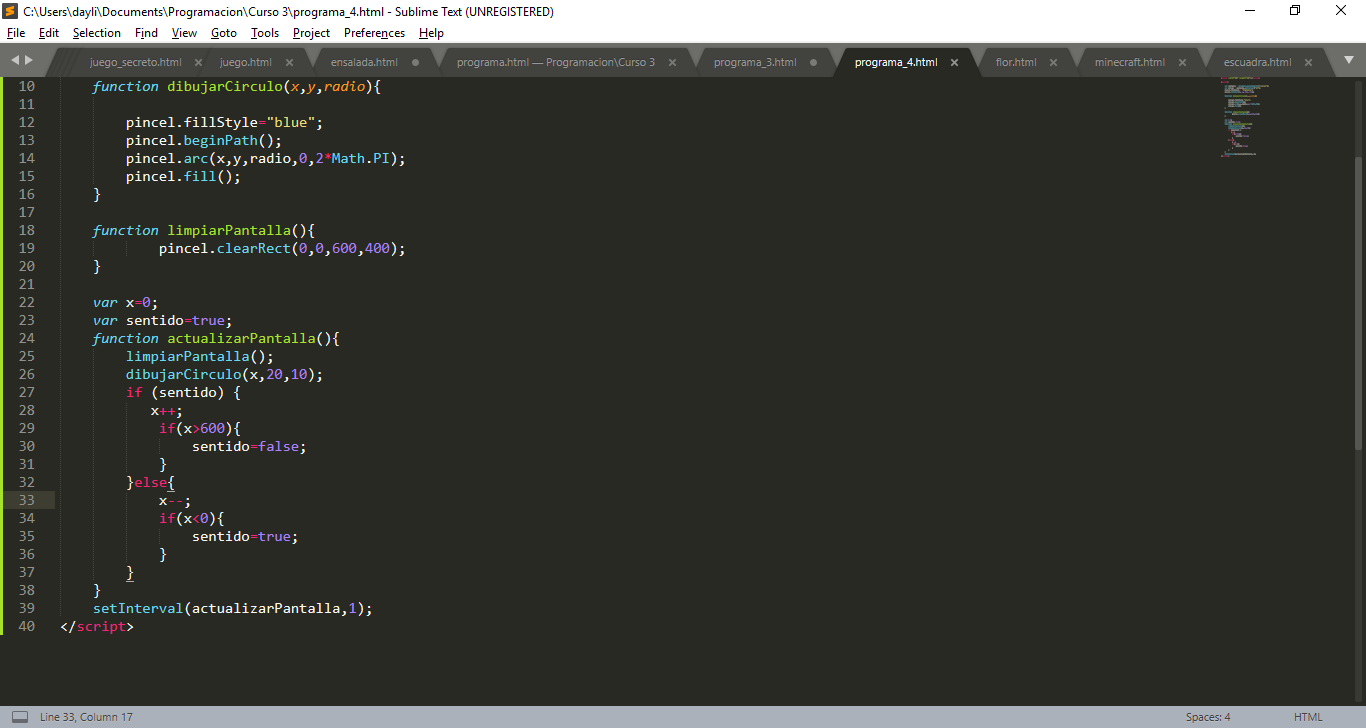
Task: Place cursor on 'if(x>600){' line
Action: [x=200, y=428]
